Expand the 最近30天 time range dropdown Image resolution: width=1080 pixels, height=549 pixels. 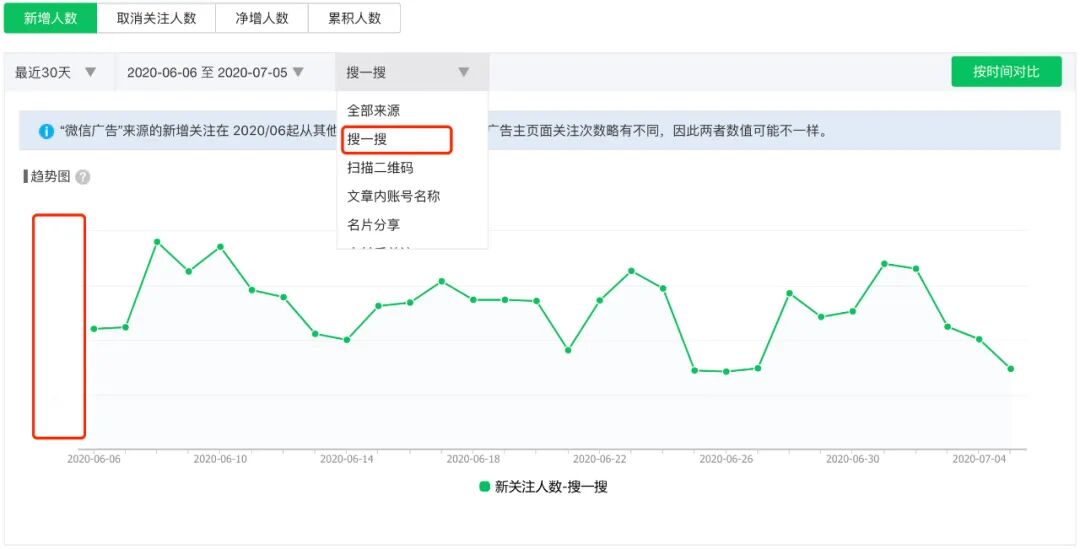point(57,72)
